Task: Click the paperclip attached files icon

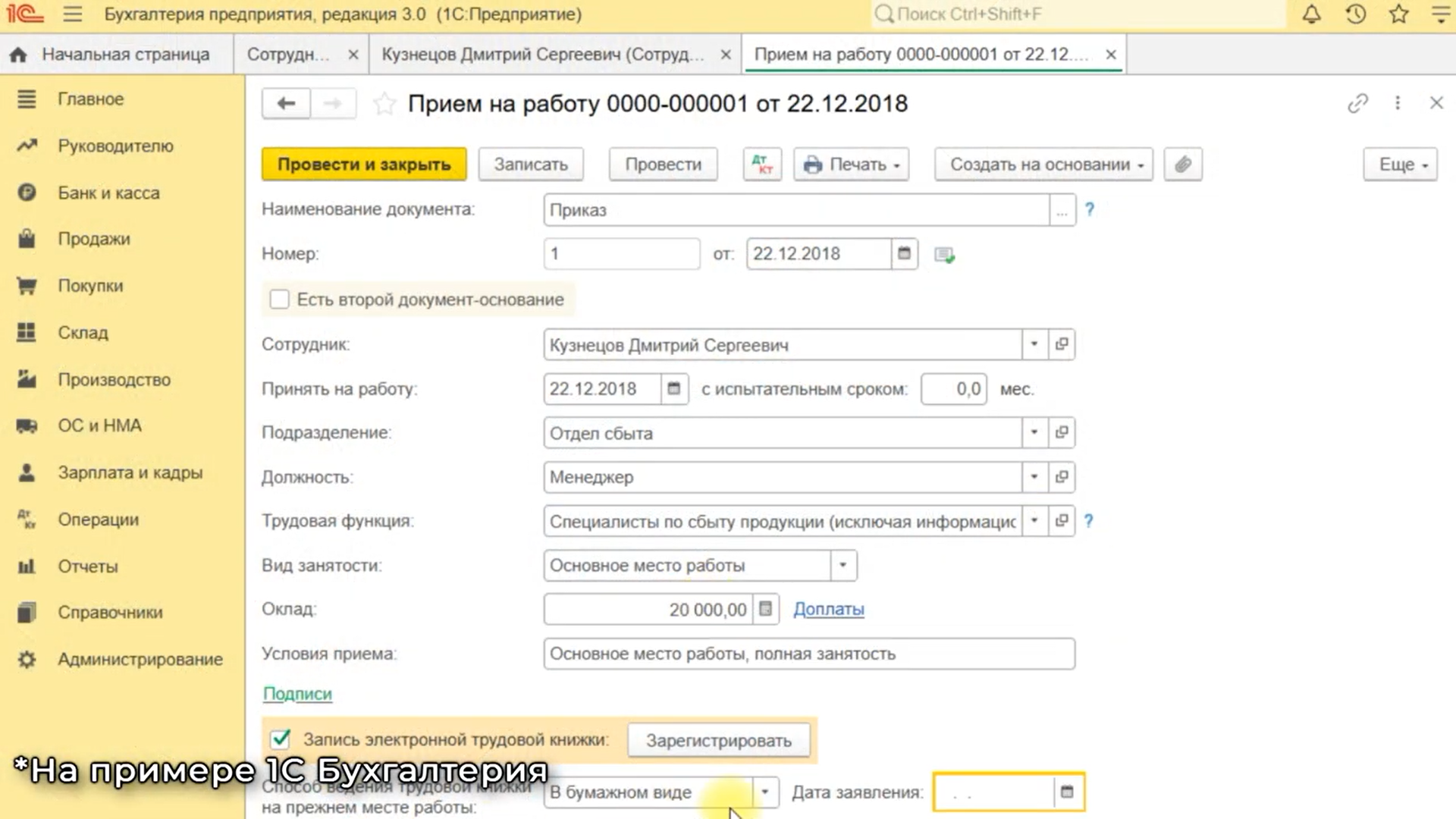Action: click(x=1182, y=165)
